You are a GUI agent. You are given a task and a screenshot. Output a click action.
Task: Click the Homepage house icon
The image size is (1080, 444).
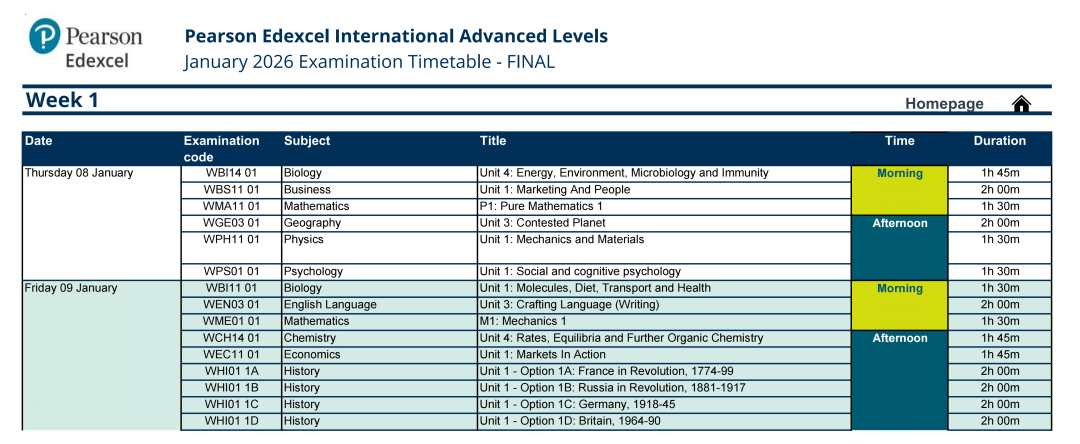coord(1021,104)
